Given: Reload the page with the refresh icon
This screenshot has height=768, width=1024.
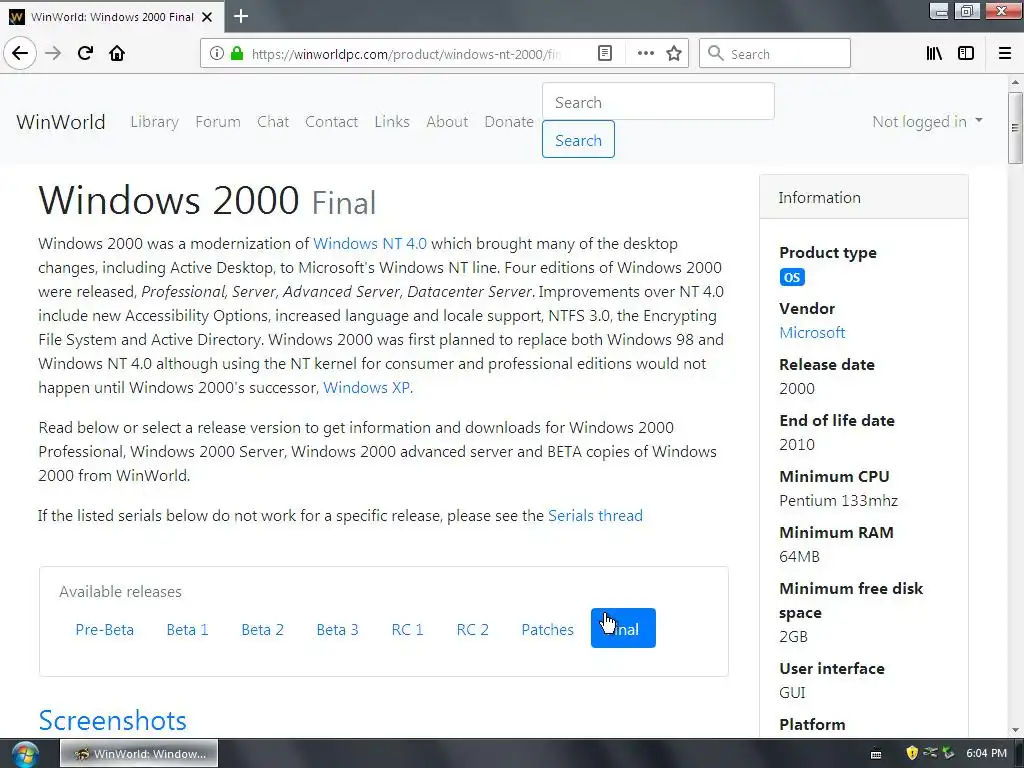Looking at the screenshot, I should [x=85, y=53].
